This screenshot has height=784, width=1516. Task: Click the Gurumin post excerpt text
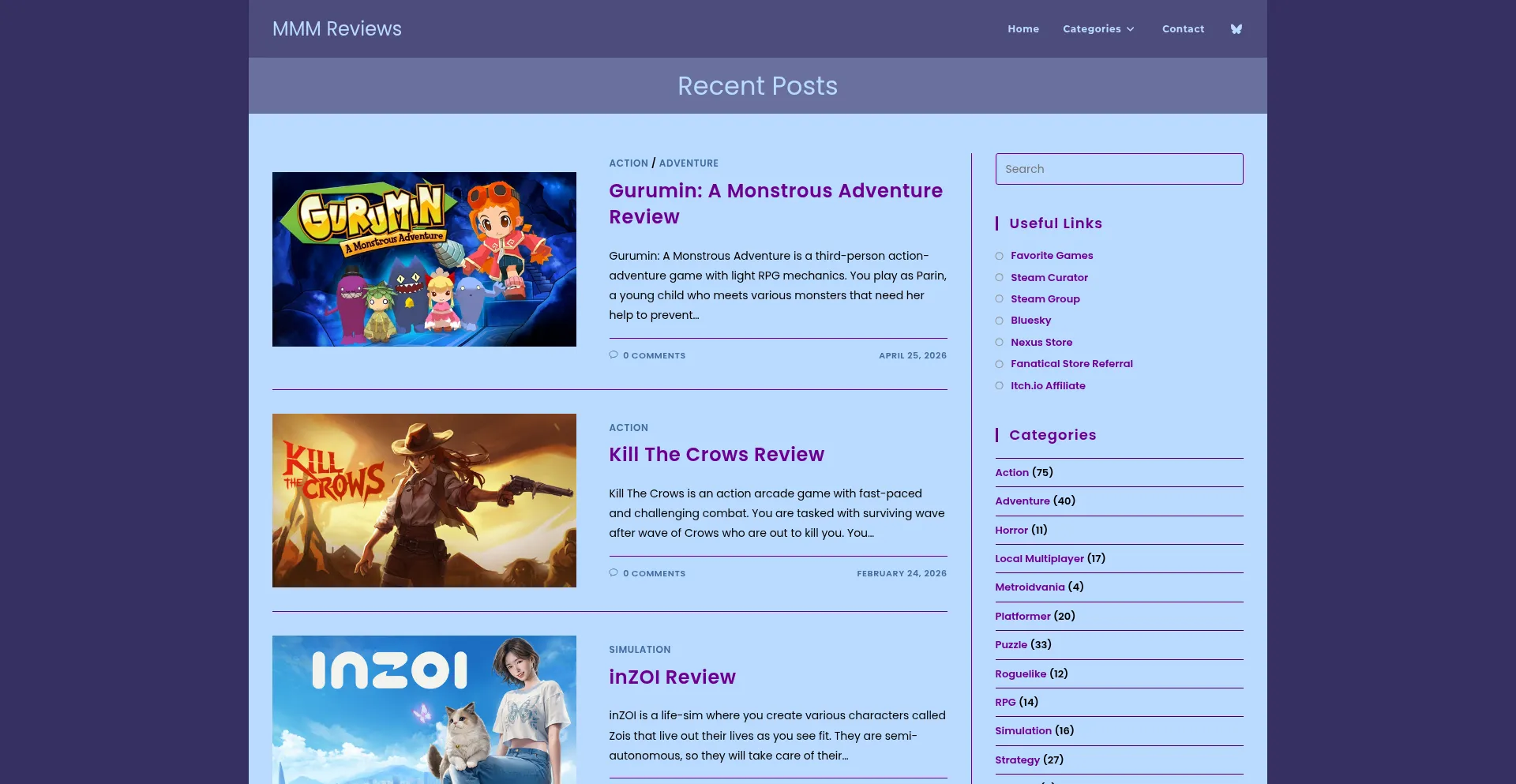click(778, 285)
